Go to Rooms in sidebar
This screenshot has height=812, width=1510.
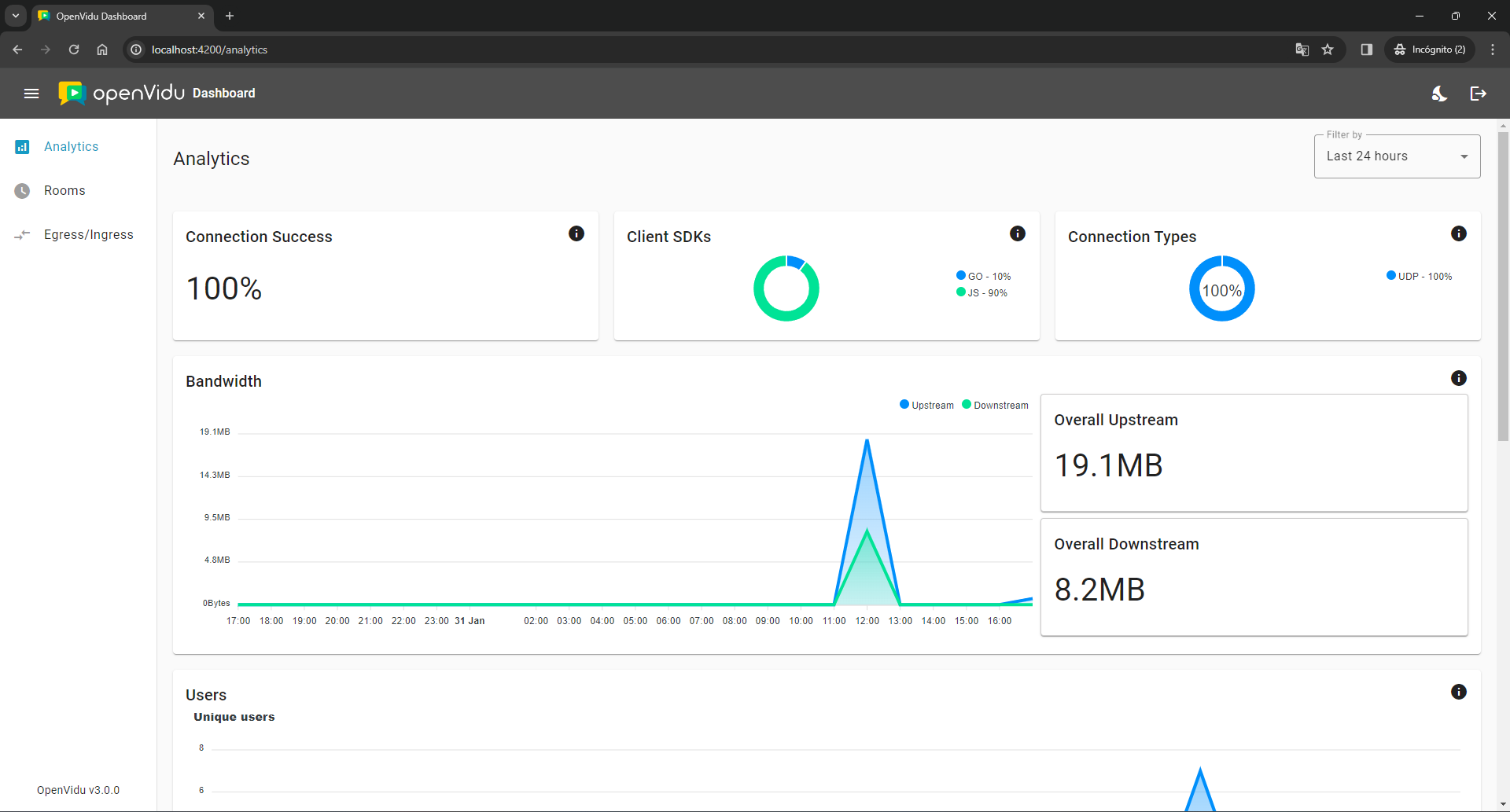(x=64, y=191)
